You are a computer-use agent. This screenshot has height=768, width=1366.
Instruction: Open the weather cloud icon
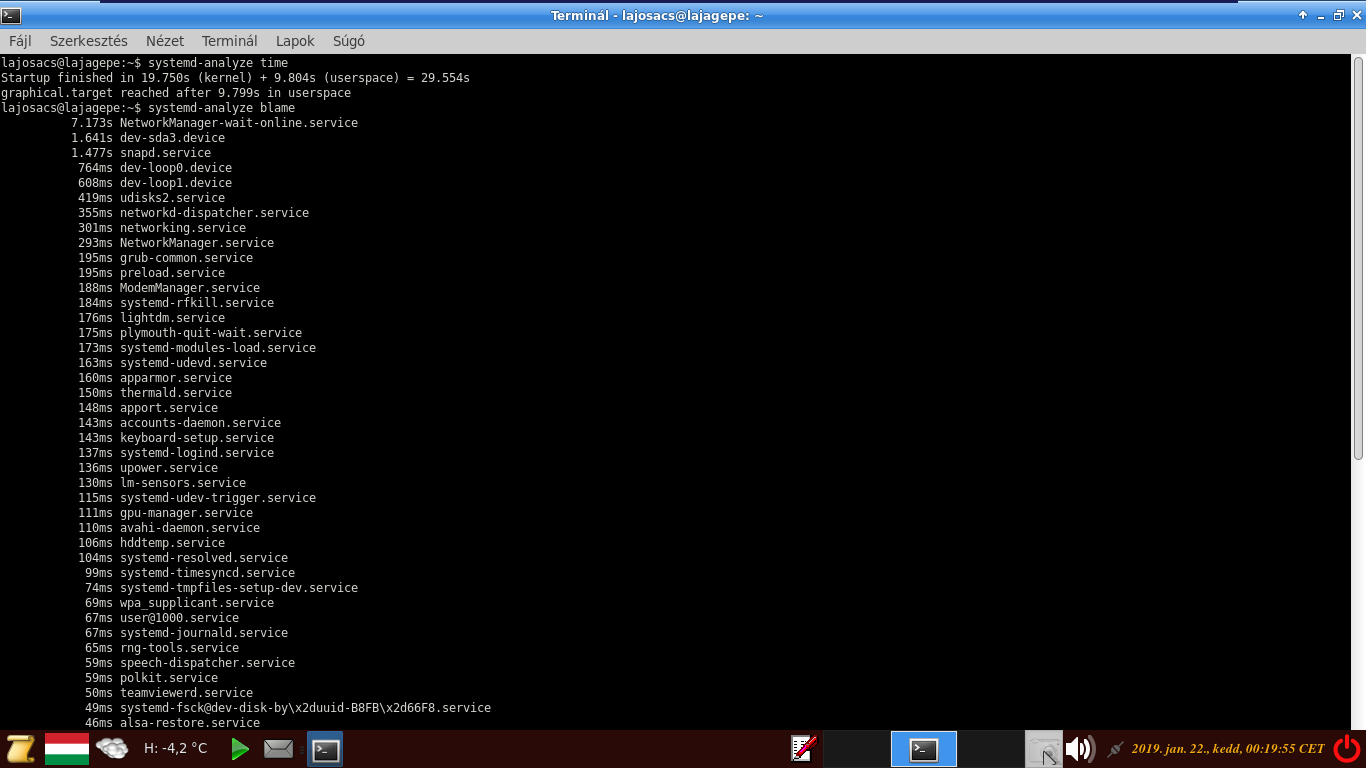[x=112, y=748]
